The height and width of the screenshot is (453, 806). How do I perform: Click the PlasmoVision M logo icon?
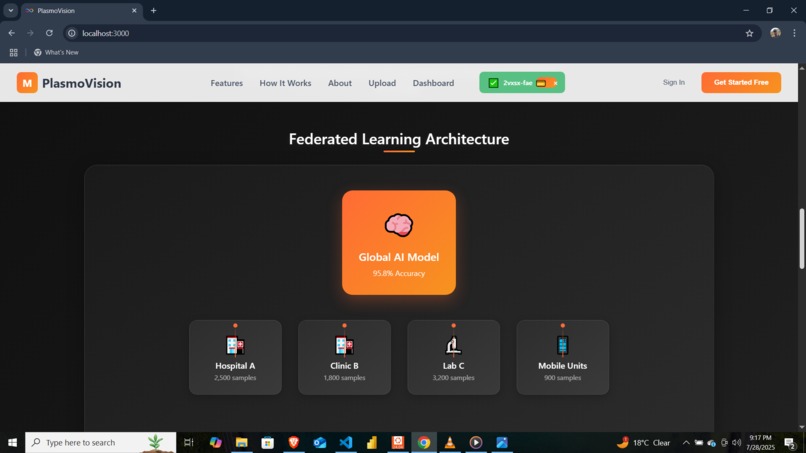click(x=27, y=83)
